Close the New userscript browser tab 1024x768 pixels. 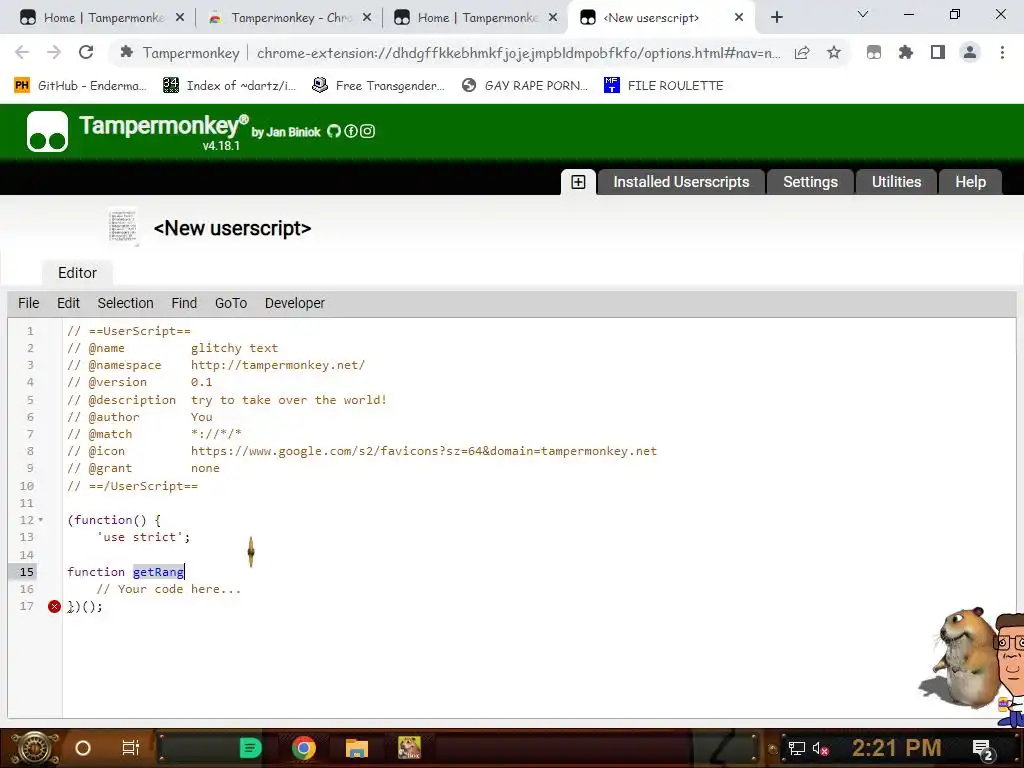coord(739,18)
